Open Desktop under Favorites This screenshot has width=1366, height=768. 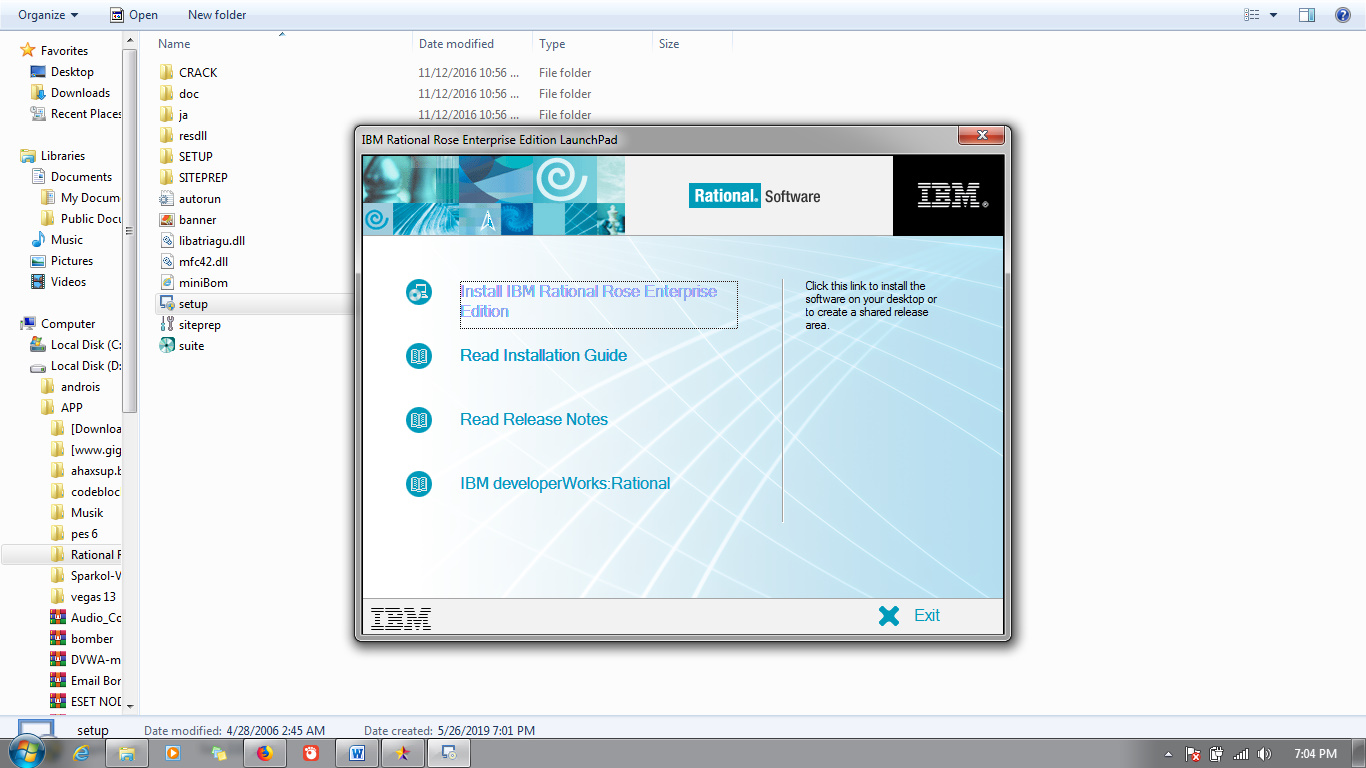point(72,72)
